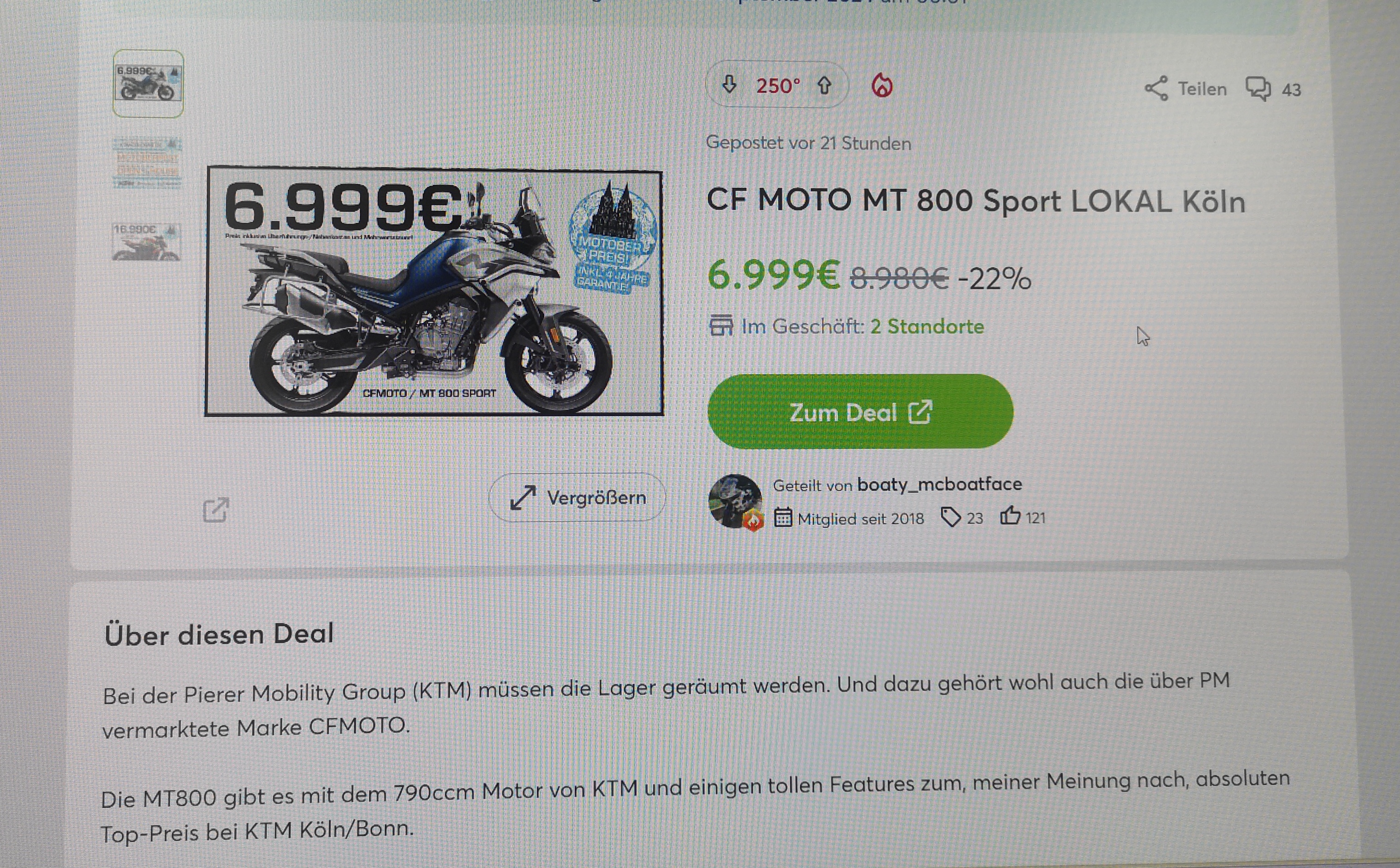Click the 250° temperature value
Viewport: 1400px width, 868px height.
pos(777,86)
